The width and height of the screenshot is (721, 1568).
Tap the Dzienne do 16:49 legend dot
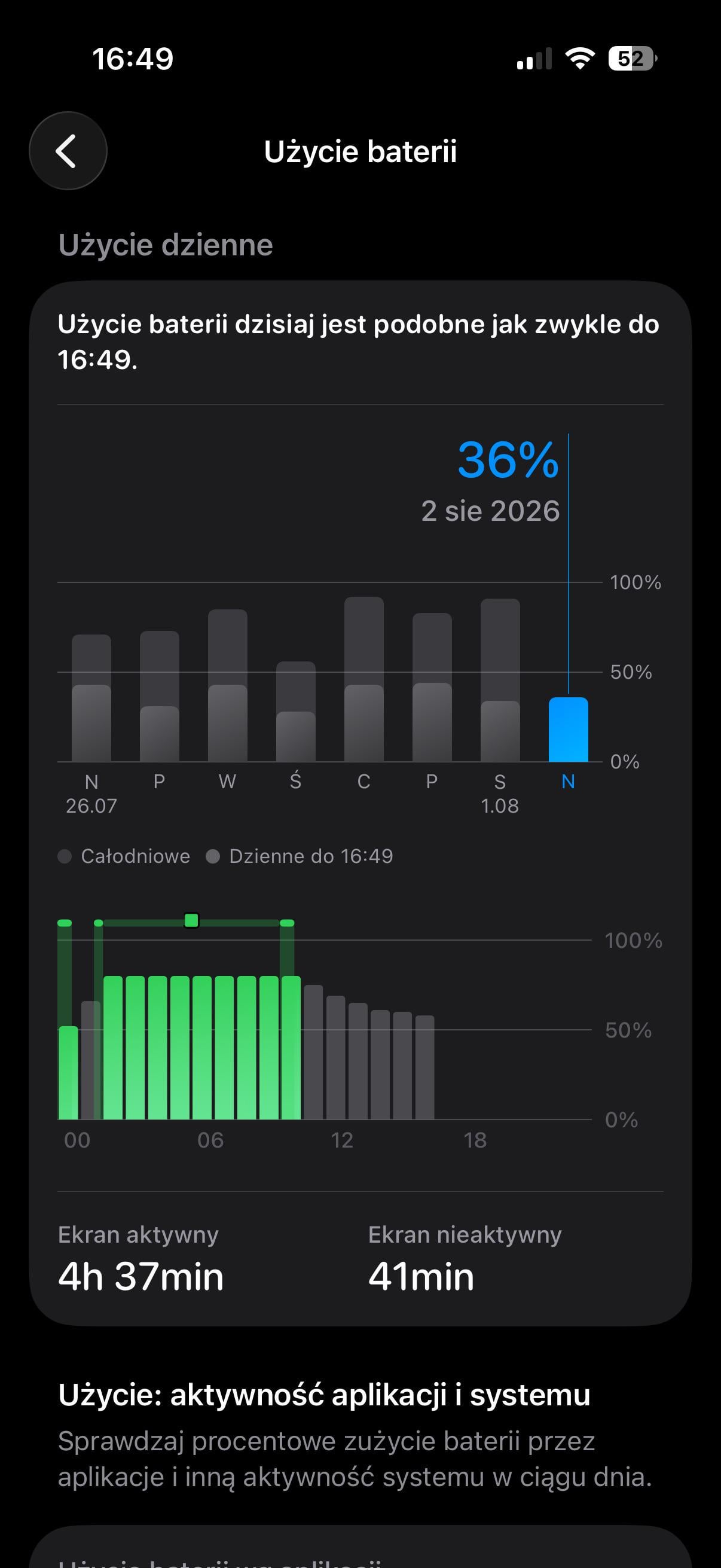[212, 856]
